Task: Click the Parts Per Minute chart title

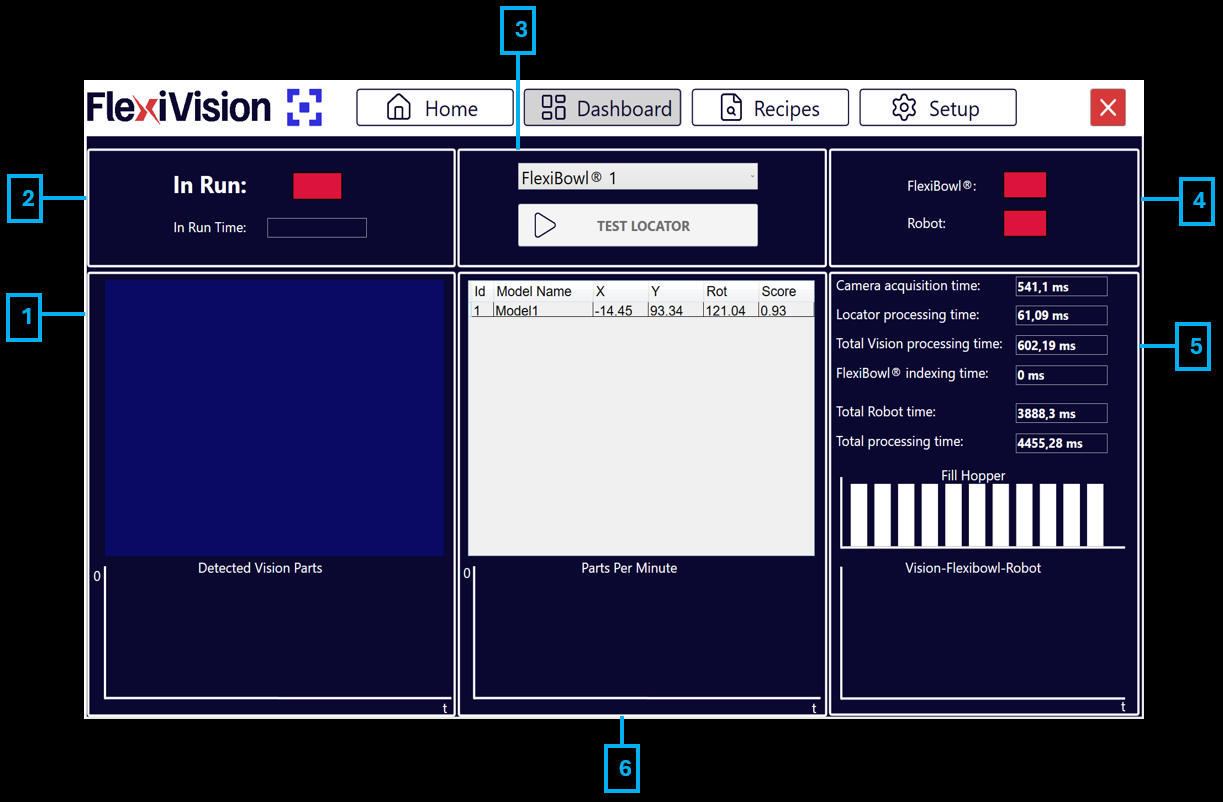Action: point(629,568)
